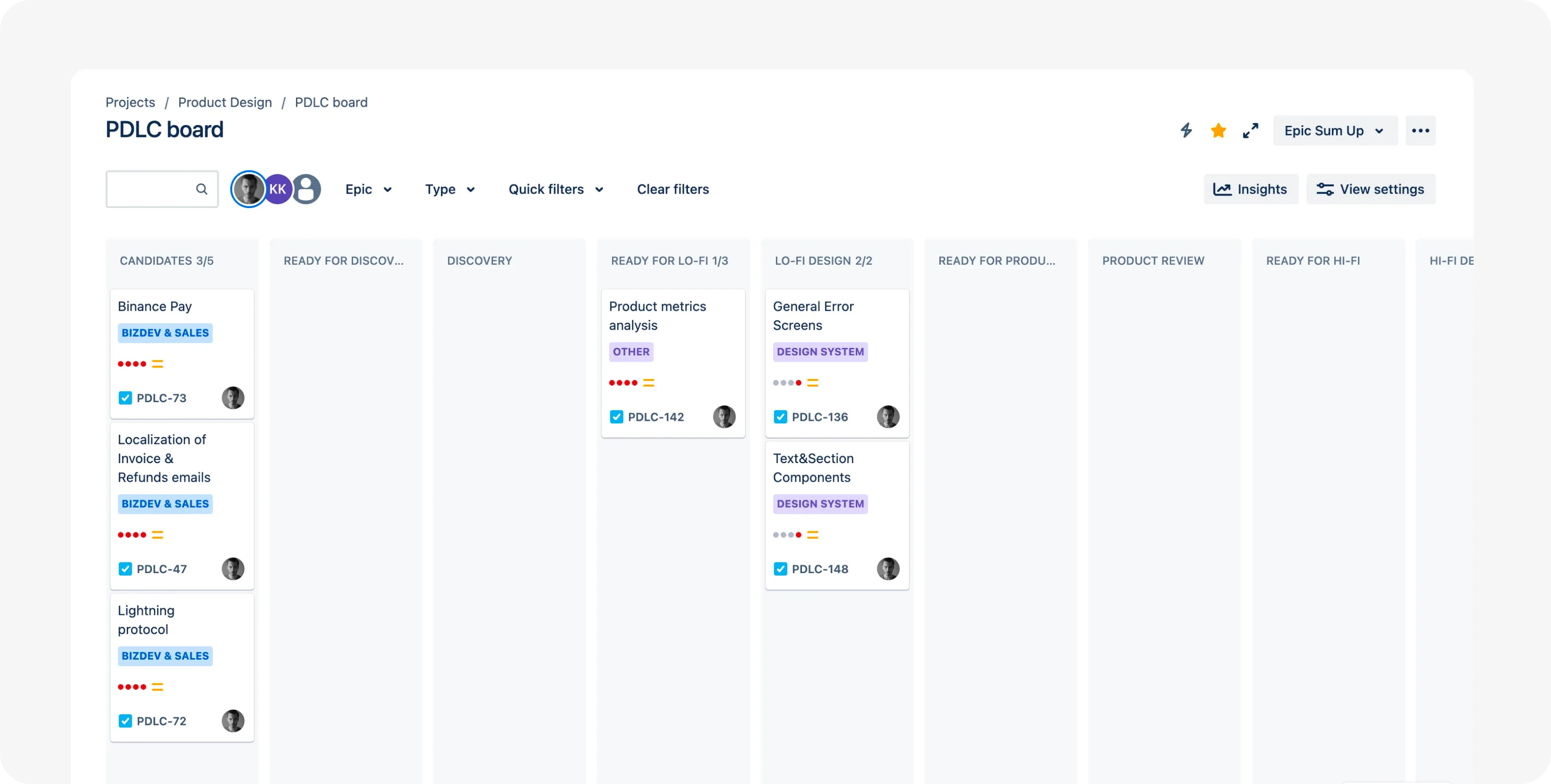This screenshot has height=784, width=1551.
Task: Click medium priority icon on General Error Screens
Action: click(x=813, y=383)
